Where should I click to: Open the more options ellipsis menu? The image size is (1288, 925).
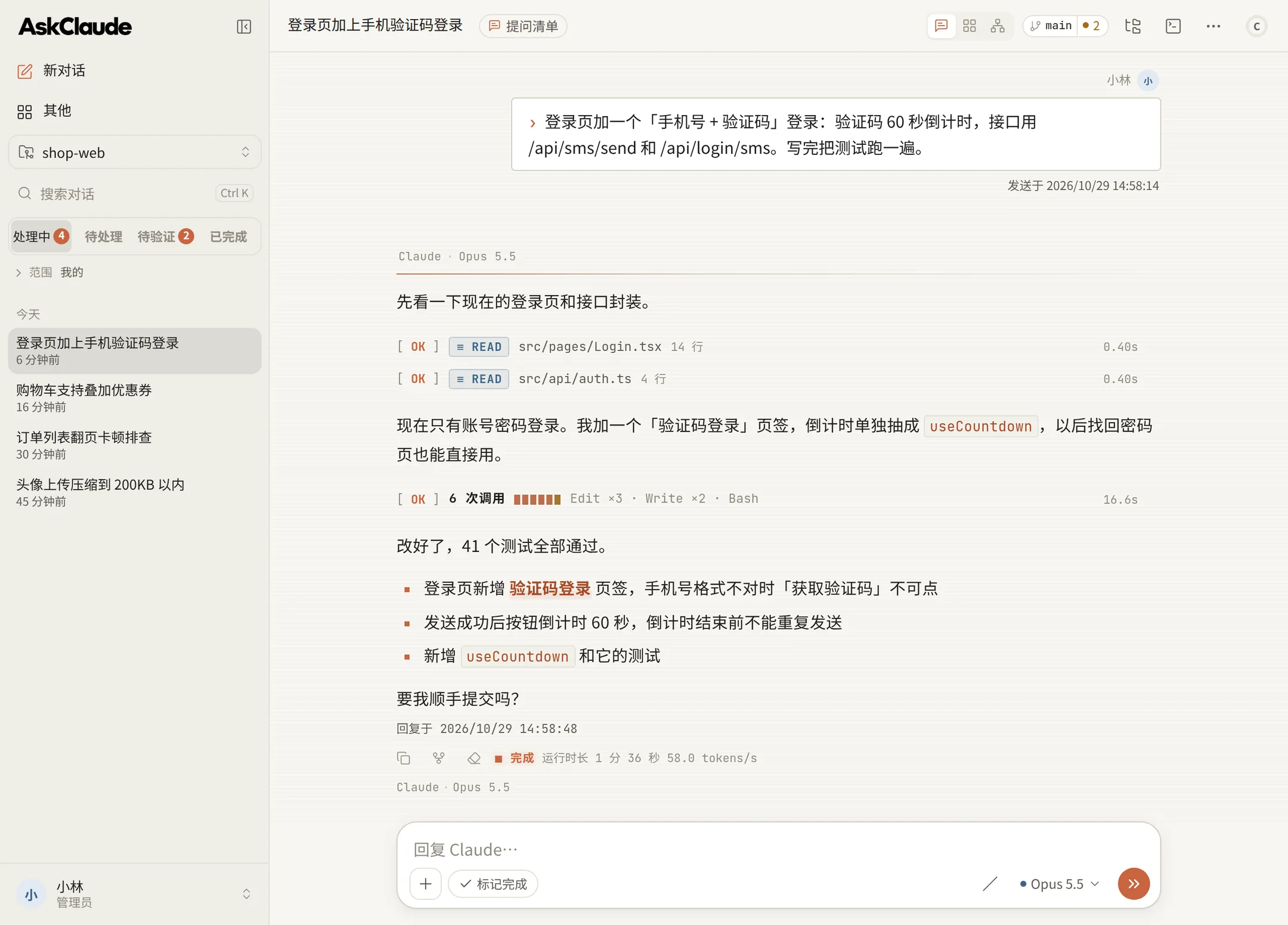1213,26
